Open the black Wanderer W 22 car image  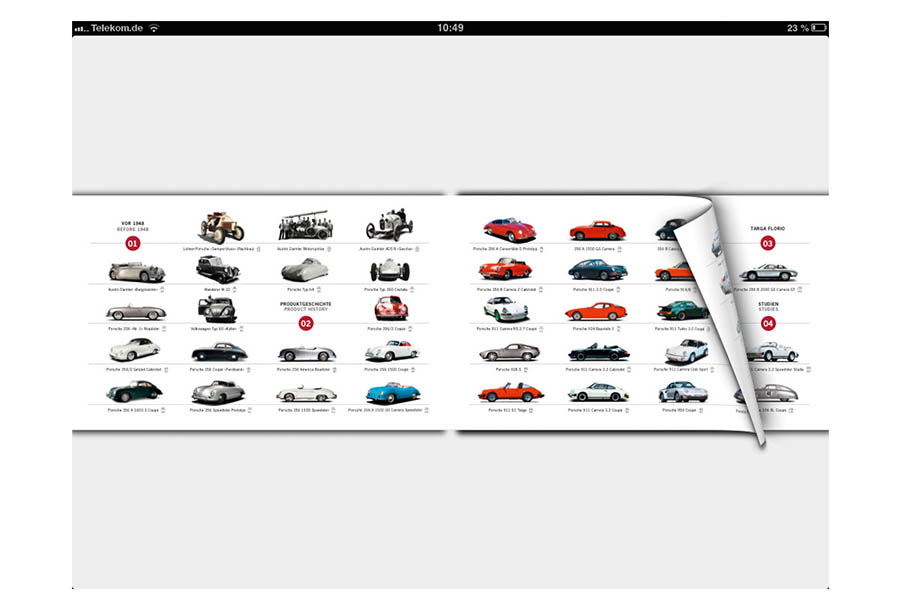click(218, 269)
